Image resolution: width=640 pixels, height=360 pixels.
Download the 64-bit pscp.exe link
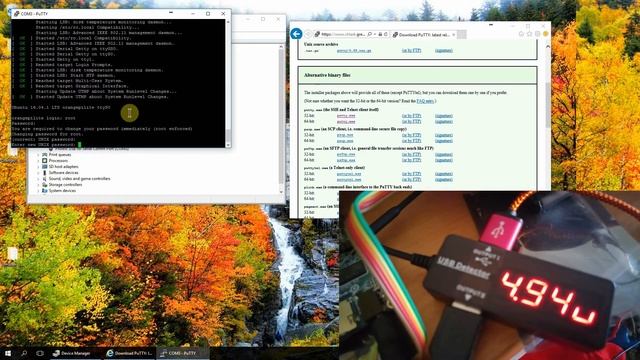[345, 141]
